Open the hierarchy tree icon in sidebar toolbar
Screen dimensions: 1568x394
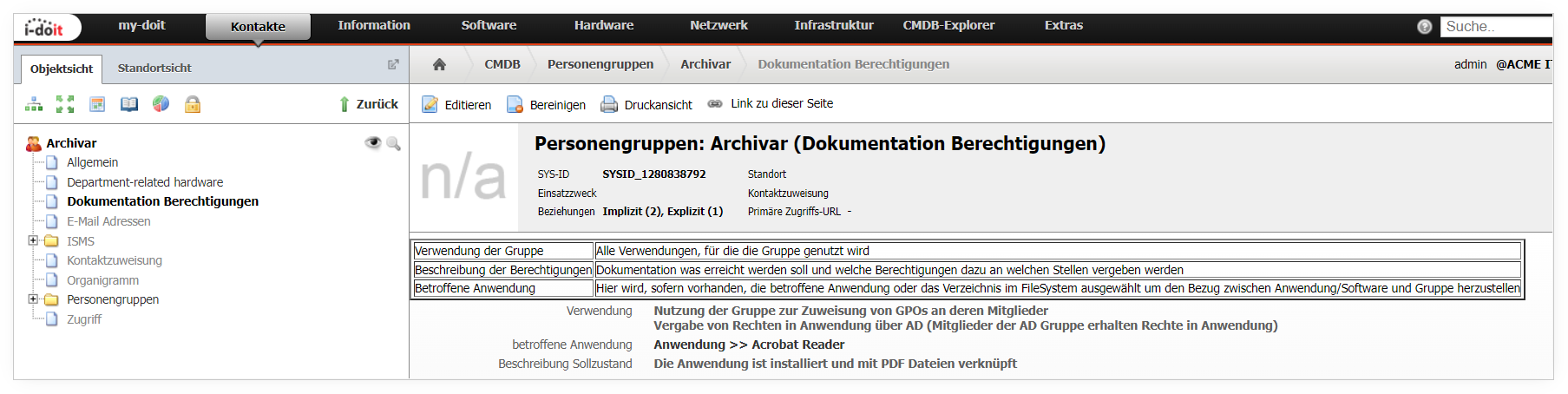34,104
